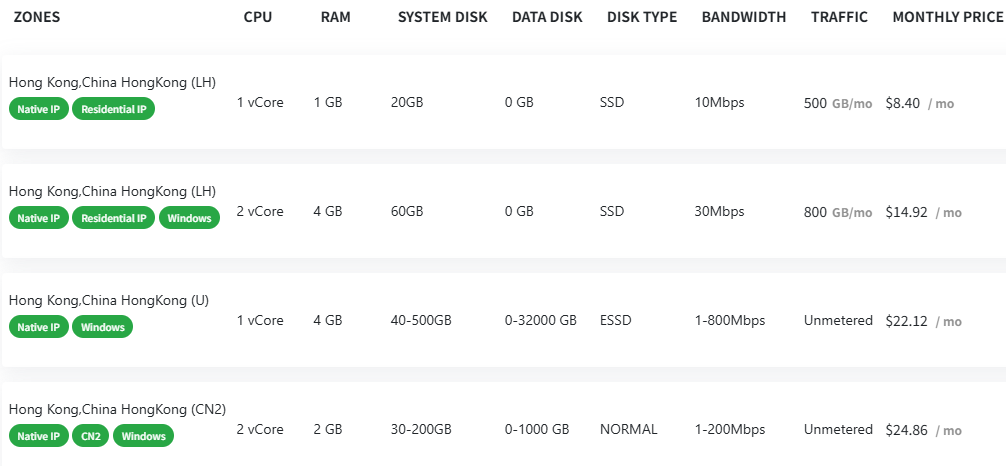1006x466 pixels.
Task: Click the MONTHLY PRICE column header
Action: (948, 17)
